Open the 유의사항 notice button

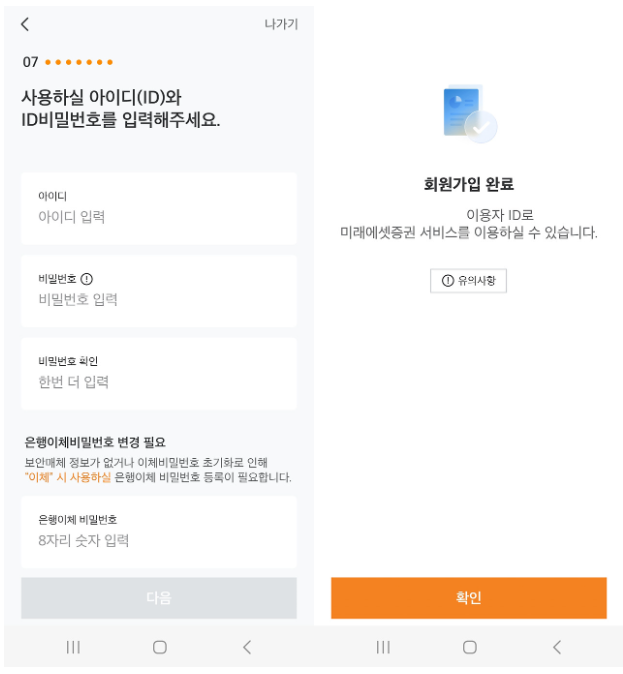click(468, 281)
